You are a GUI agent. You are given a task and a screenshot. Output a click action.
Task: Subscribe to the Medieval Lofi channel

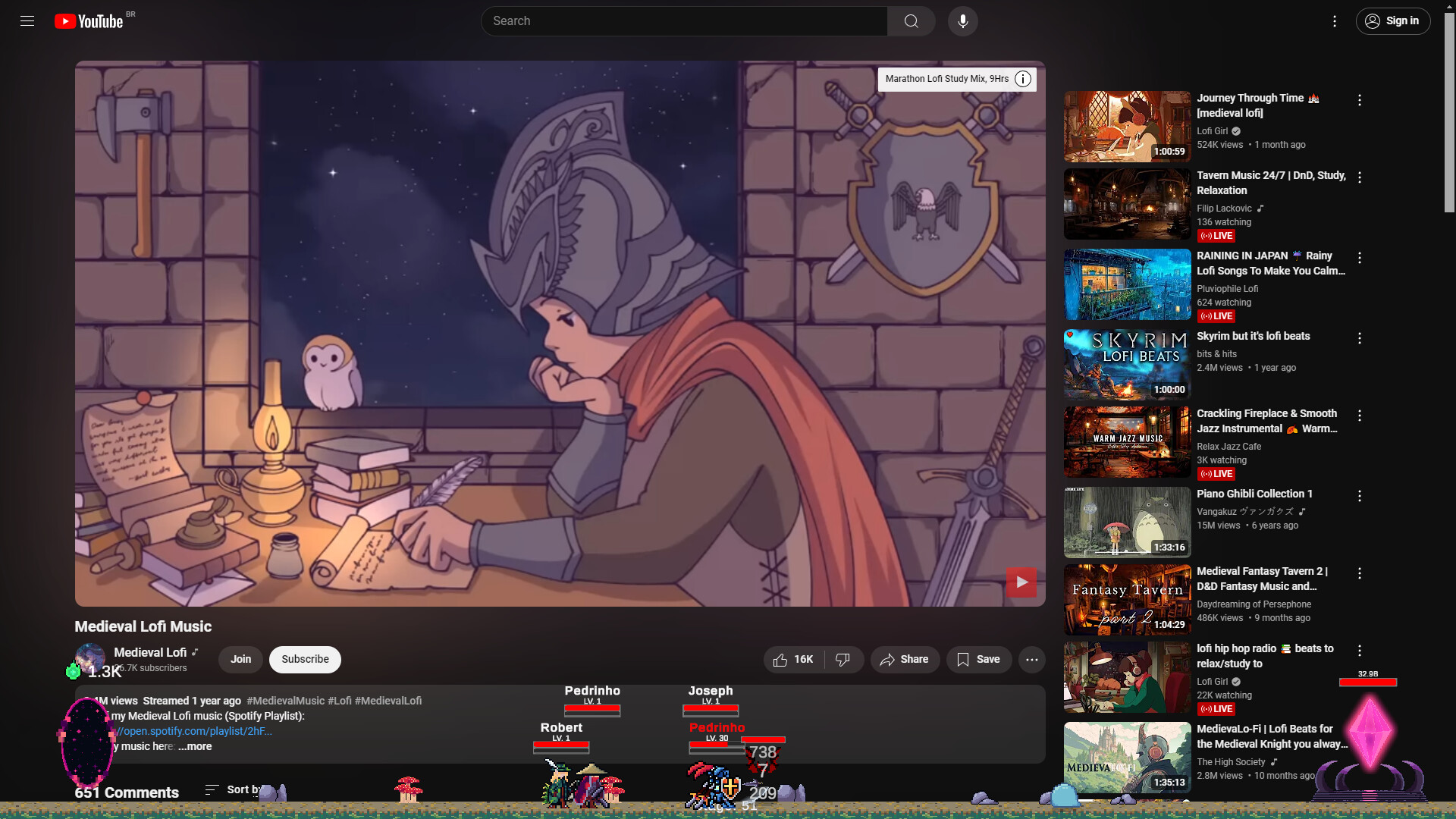click(305, 659)
